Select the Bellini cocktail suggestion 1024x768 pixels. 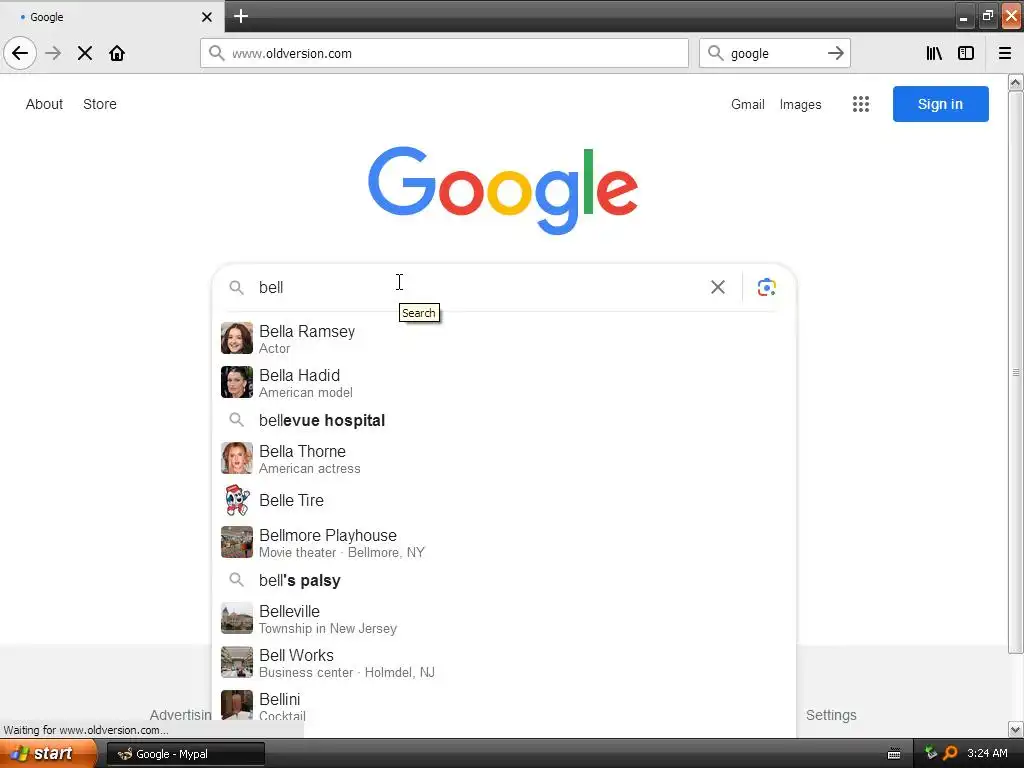click(x=504, y=704)
